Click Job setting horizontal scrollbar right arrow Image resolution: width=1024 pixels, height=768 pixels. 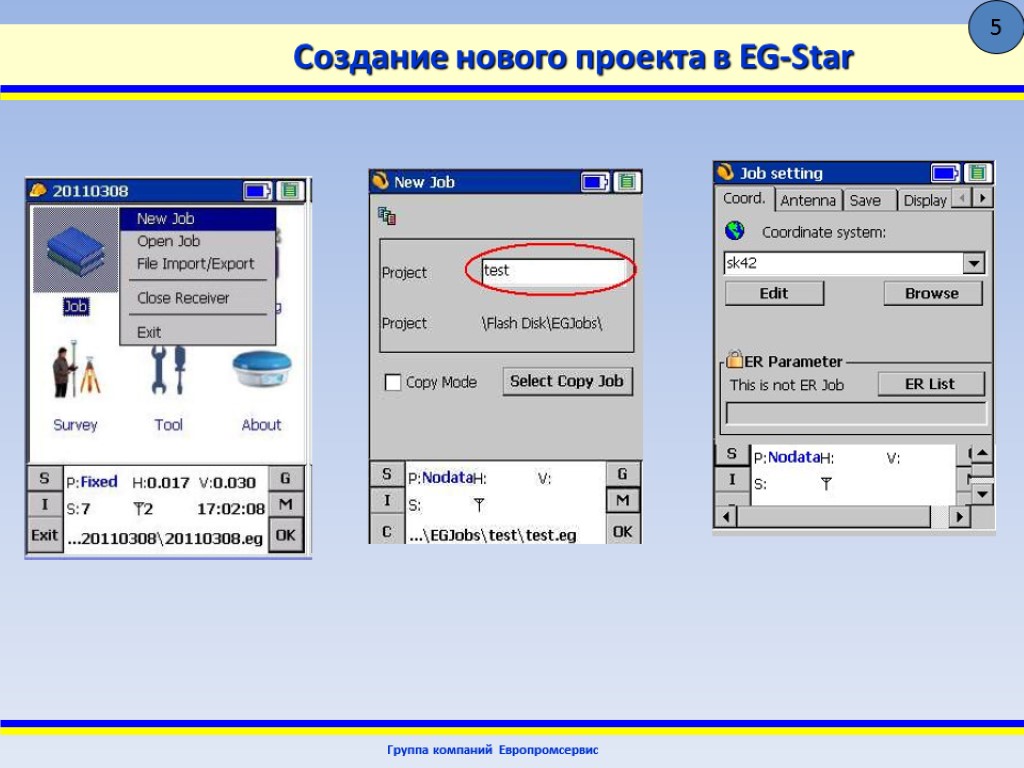959,517
